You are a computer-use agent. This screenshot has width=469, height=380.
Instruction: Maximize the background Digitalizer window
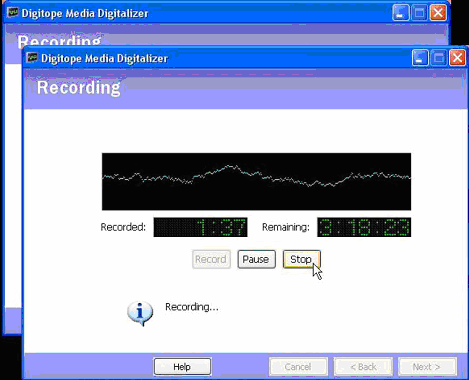tap(419, 13)
